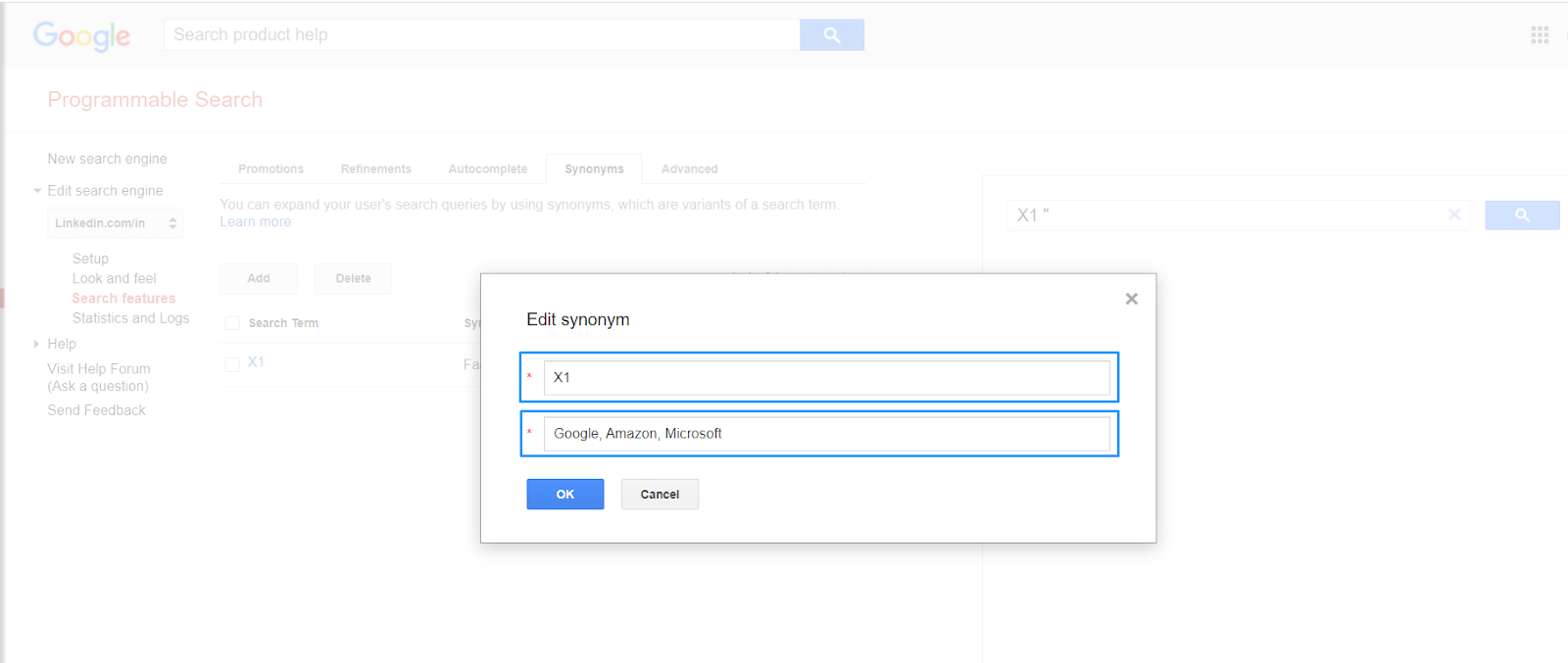Select the Refinements tab
Screen dimensions: 1568x663
(x=375, y=169)
